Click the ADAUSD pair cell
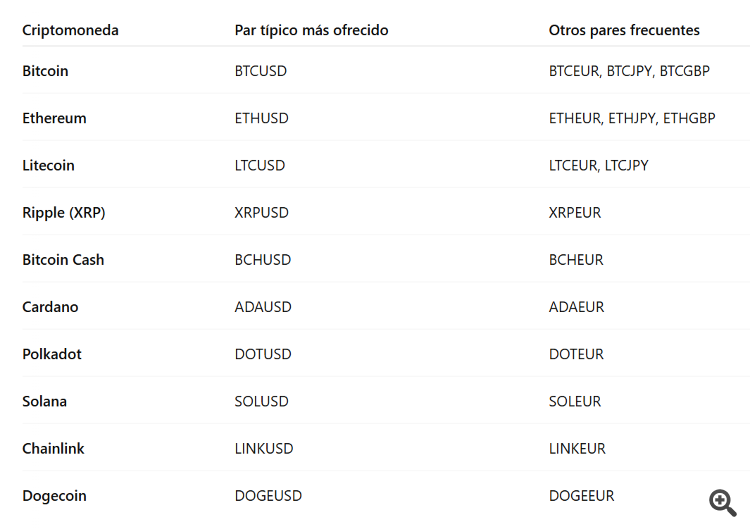 263,307
